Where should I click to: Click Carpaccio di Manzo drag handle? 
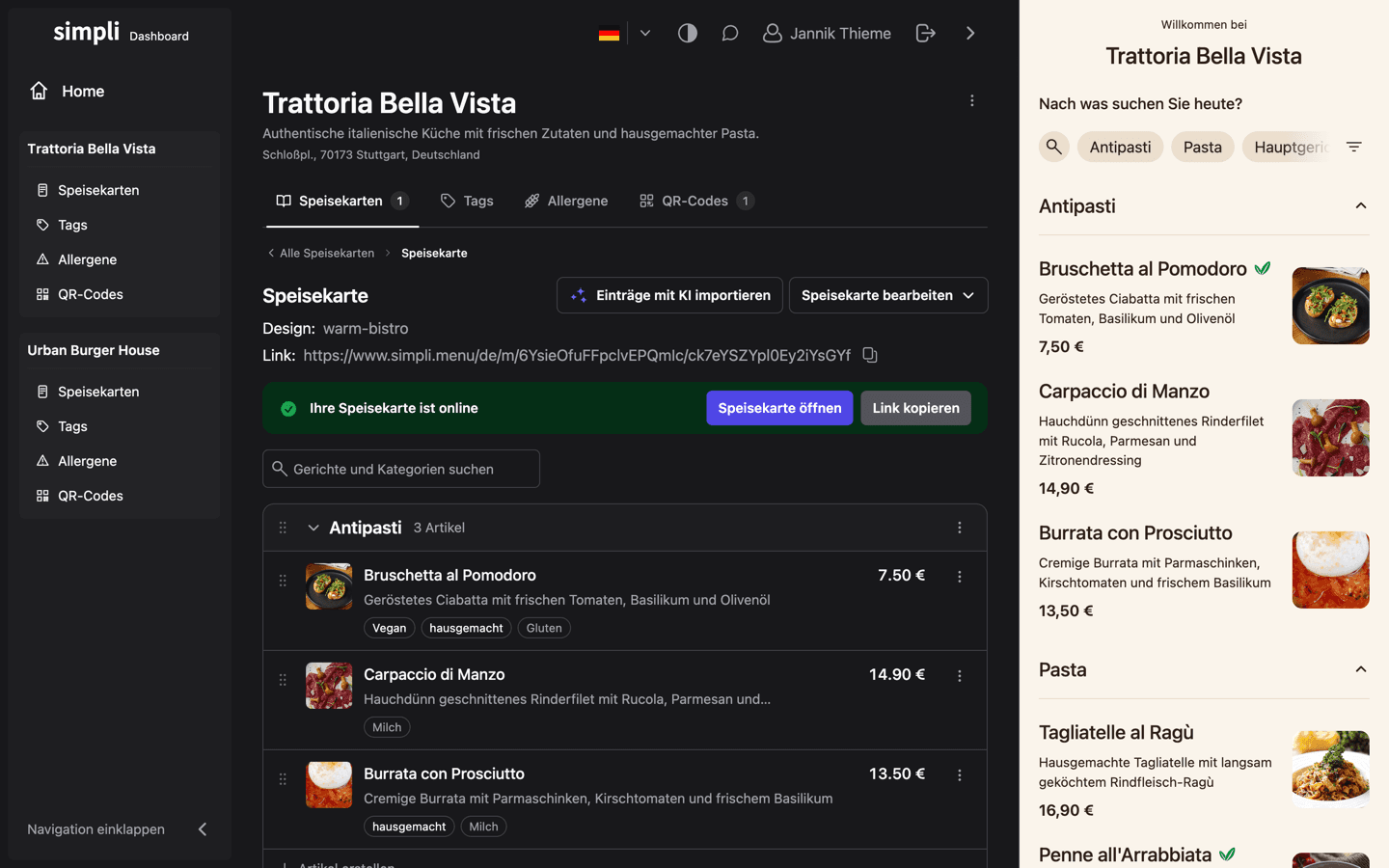click(283, 680)
